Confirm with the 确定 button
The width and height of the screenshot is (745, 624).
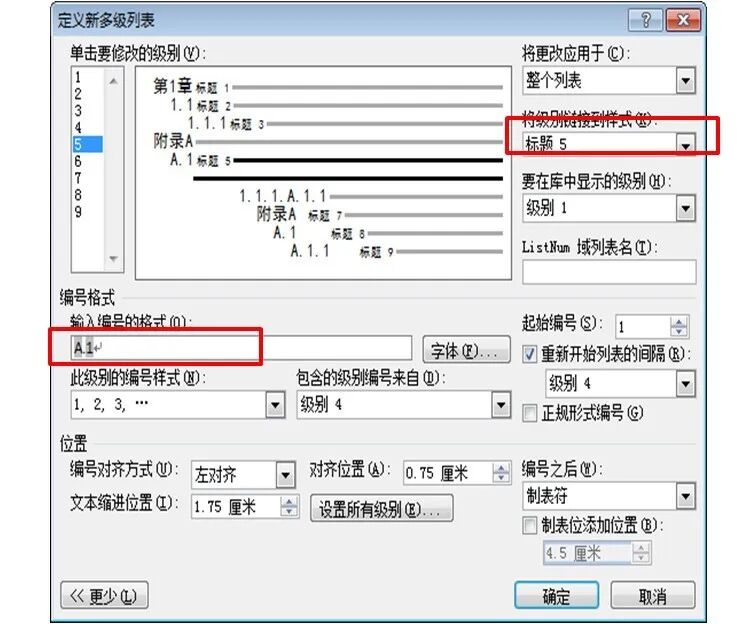pyautogui.click(x=556, y=596)
